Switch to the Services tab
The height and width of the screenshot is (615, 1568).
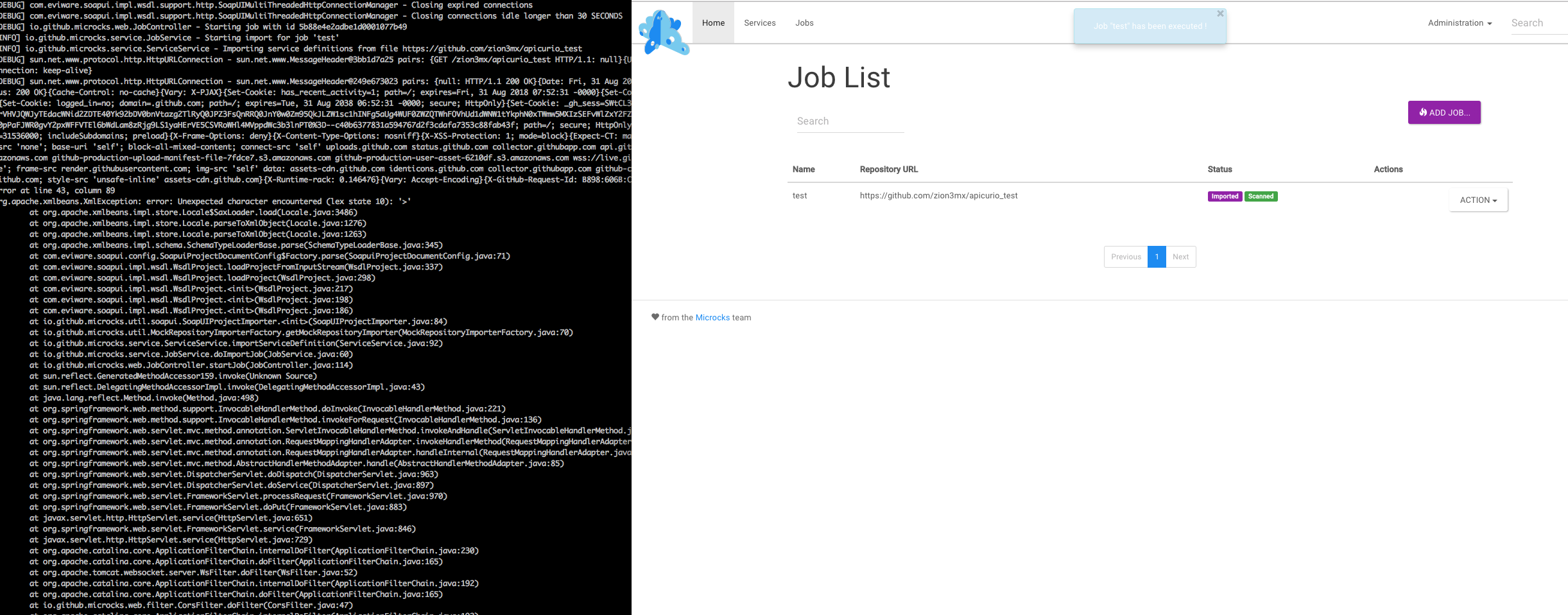click(x=759, y=22)
